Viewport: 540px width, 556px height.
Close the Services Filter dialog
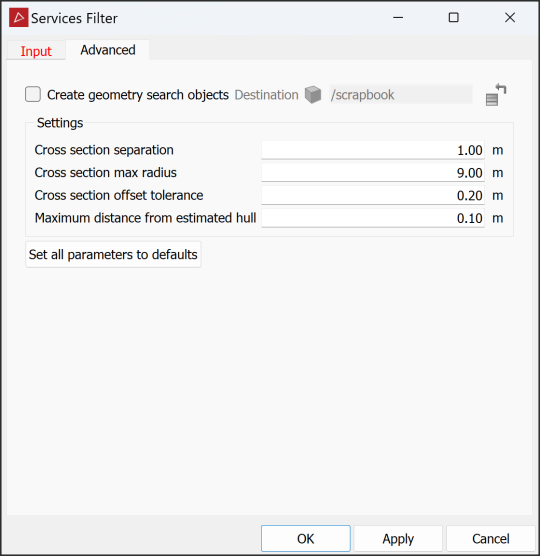tap(510, 17)
